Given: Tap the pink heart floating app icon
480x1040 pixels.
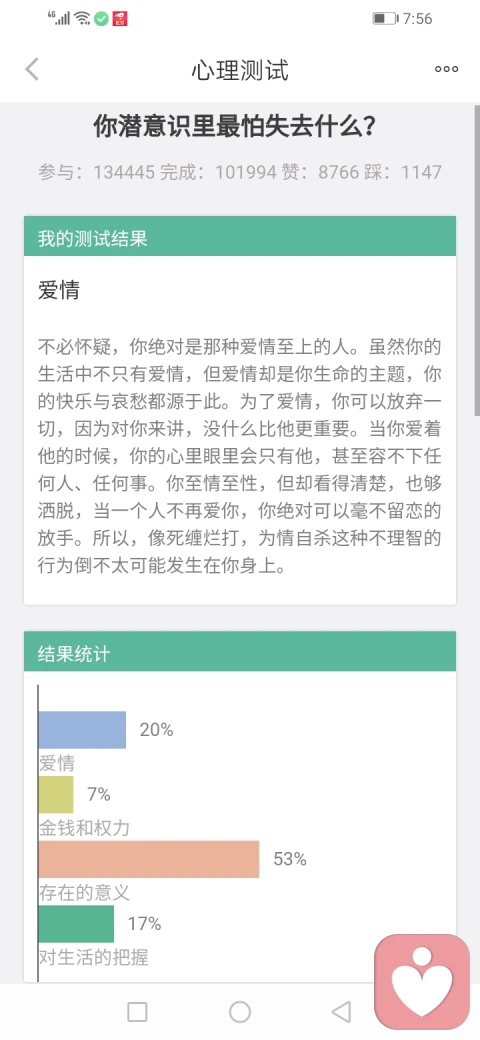Looking at the screenshot, I should point(422,982).
